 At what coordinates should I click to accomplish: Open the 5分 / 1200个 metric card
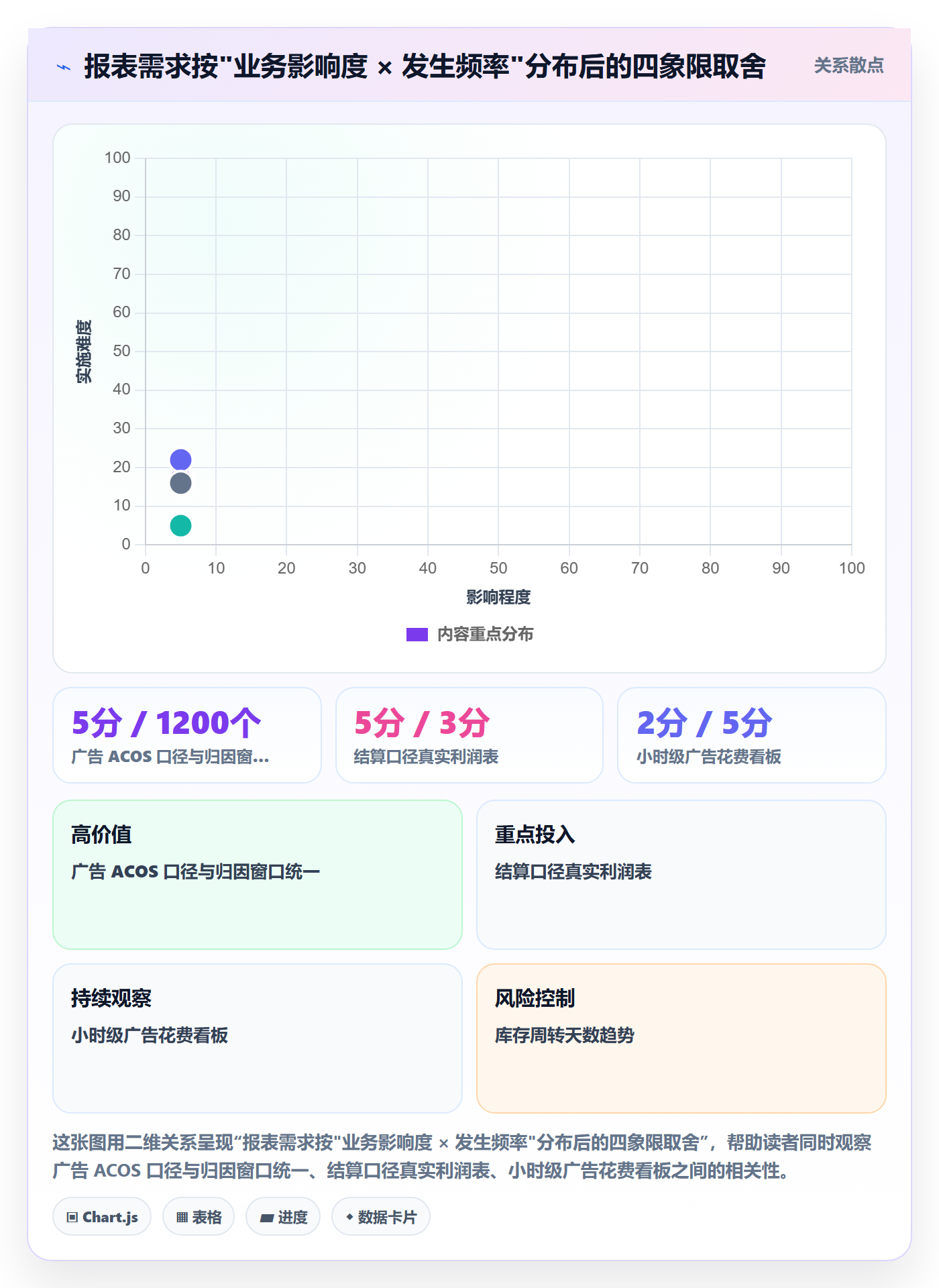[187, 735]
